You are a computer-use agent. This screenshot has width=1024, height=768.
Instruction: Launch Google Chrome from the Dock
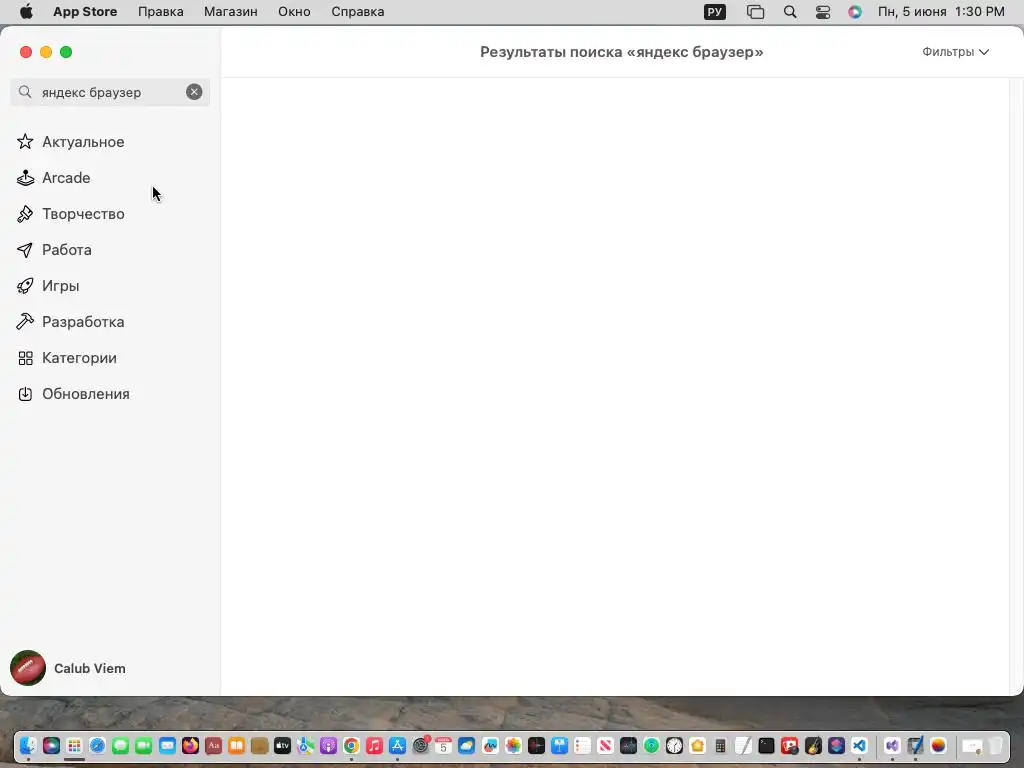[x=351, y=746]
